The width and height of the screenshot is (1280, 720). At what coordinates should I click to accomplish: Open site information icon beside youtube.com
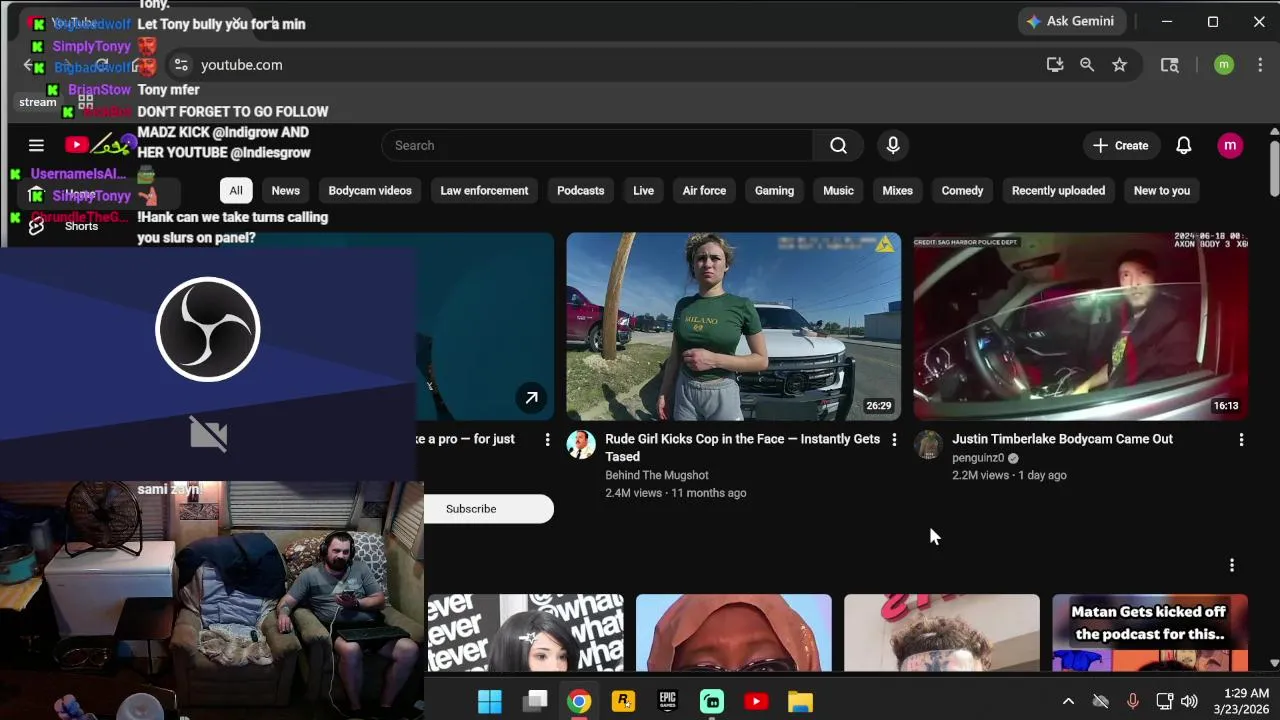click(181, 65)
